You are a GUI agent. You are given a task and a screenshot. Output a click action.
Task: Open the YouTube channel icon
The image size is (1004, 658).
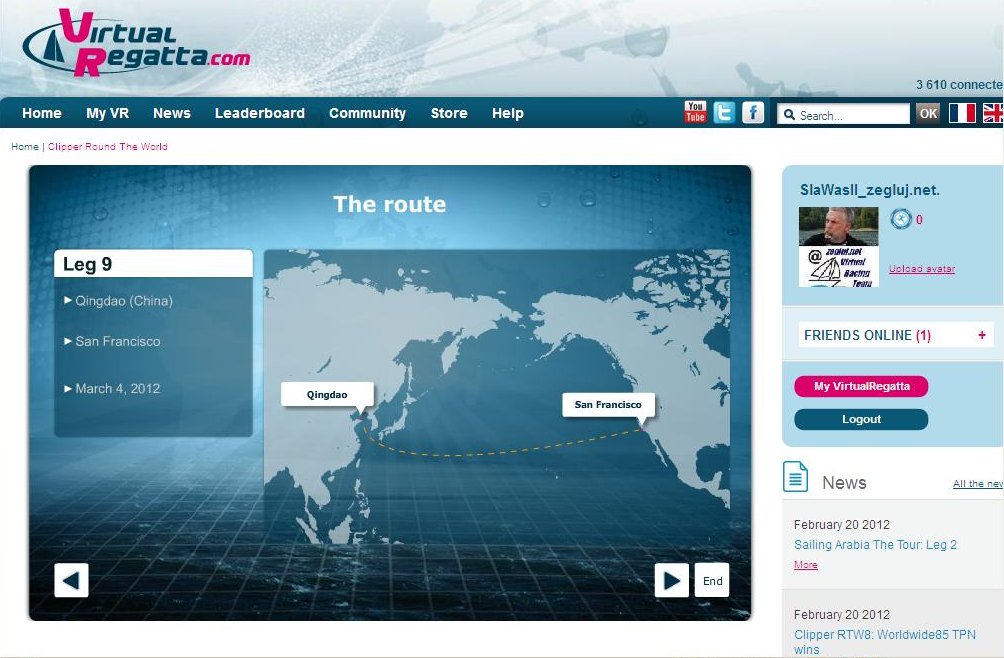click(695, 112)
